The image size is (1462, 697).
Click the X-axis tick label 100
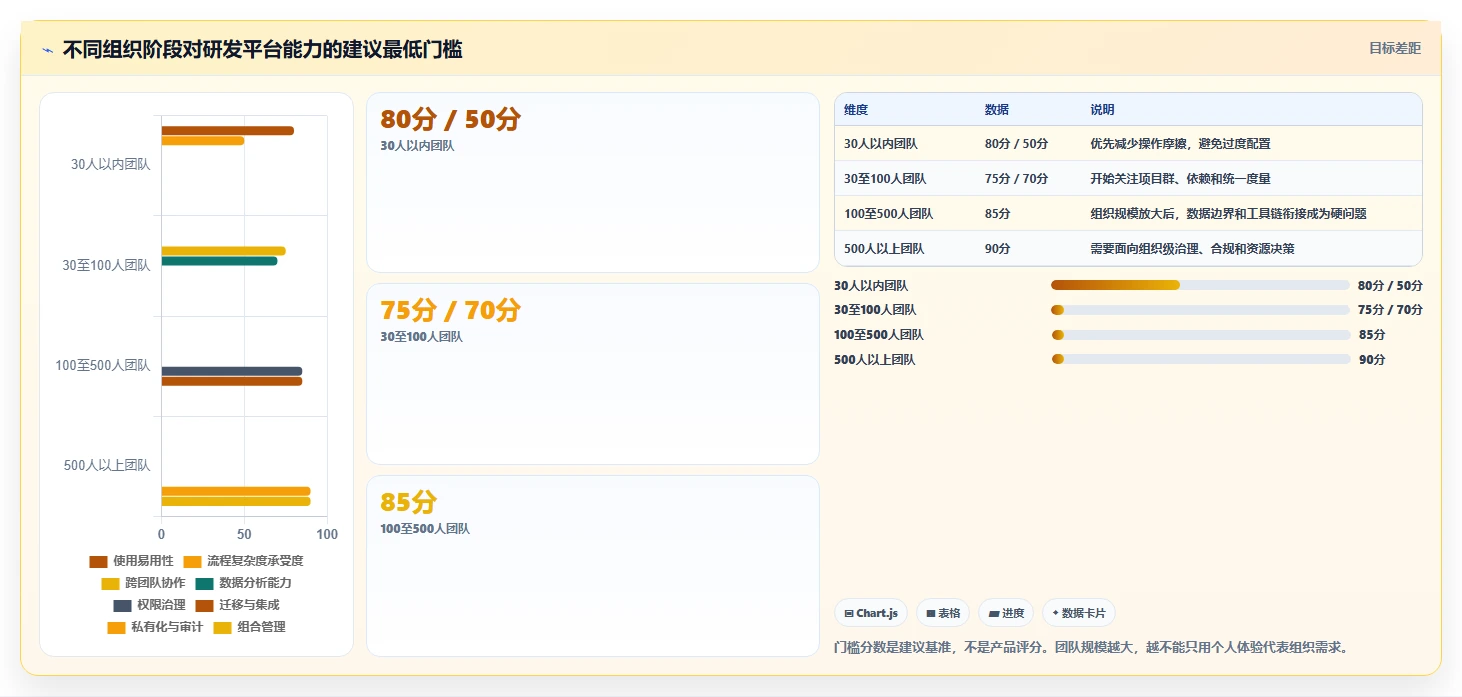coord(327,534)
